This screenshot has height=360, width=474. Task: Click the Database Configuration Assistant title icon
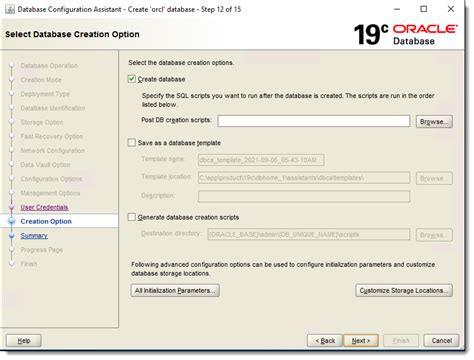pos(10,9)
